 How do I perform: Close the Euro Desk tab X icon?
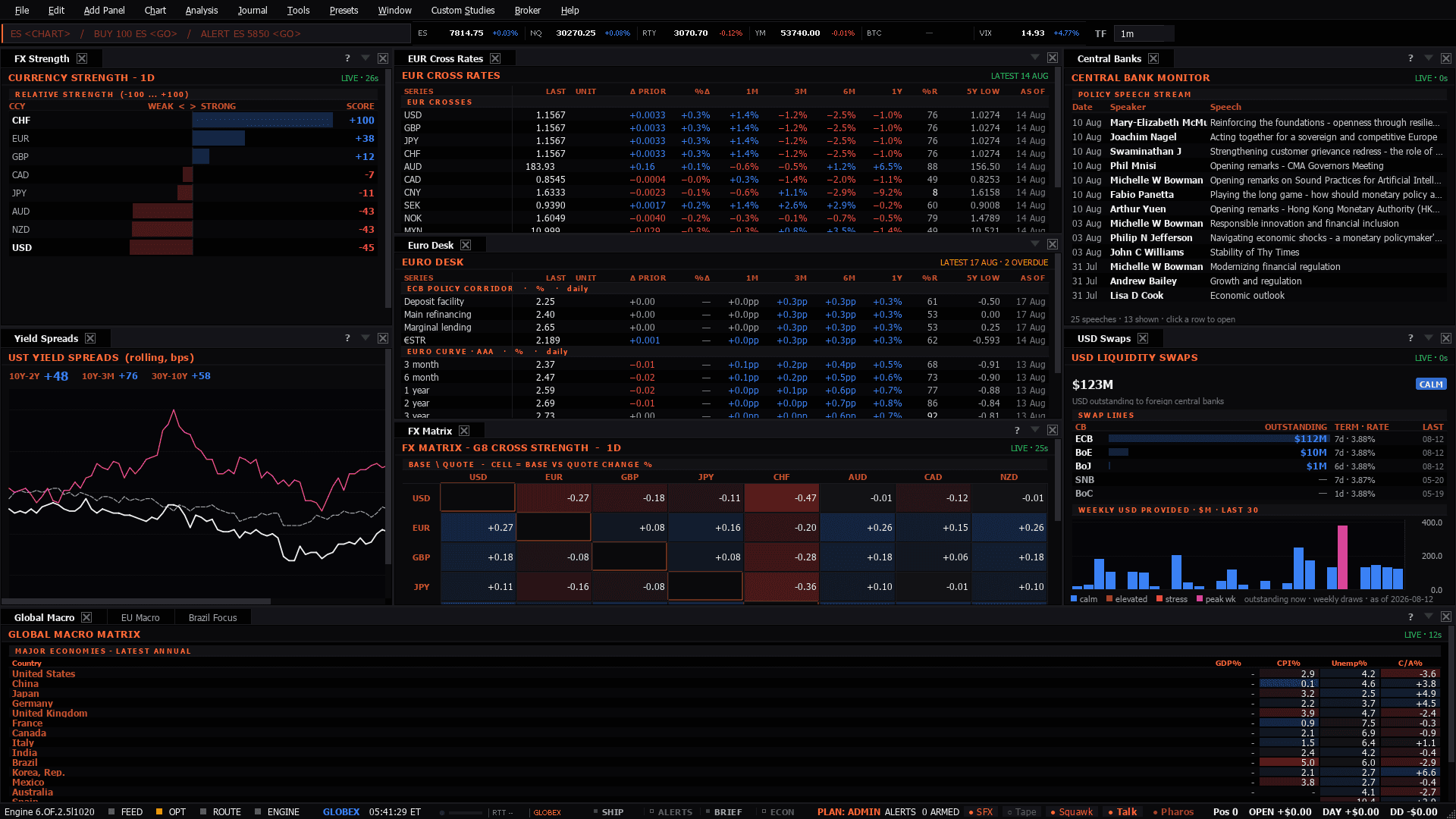tap(466, 245)
